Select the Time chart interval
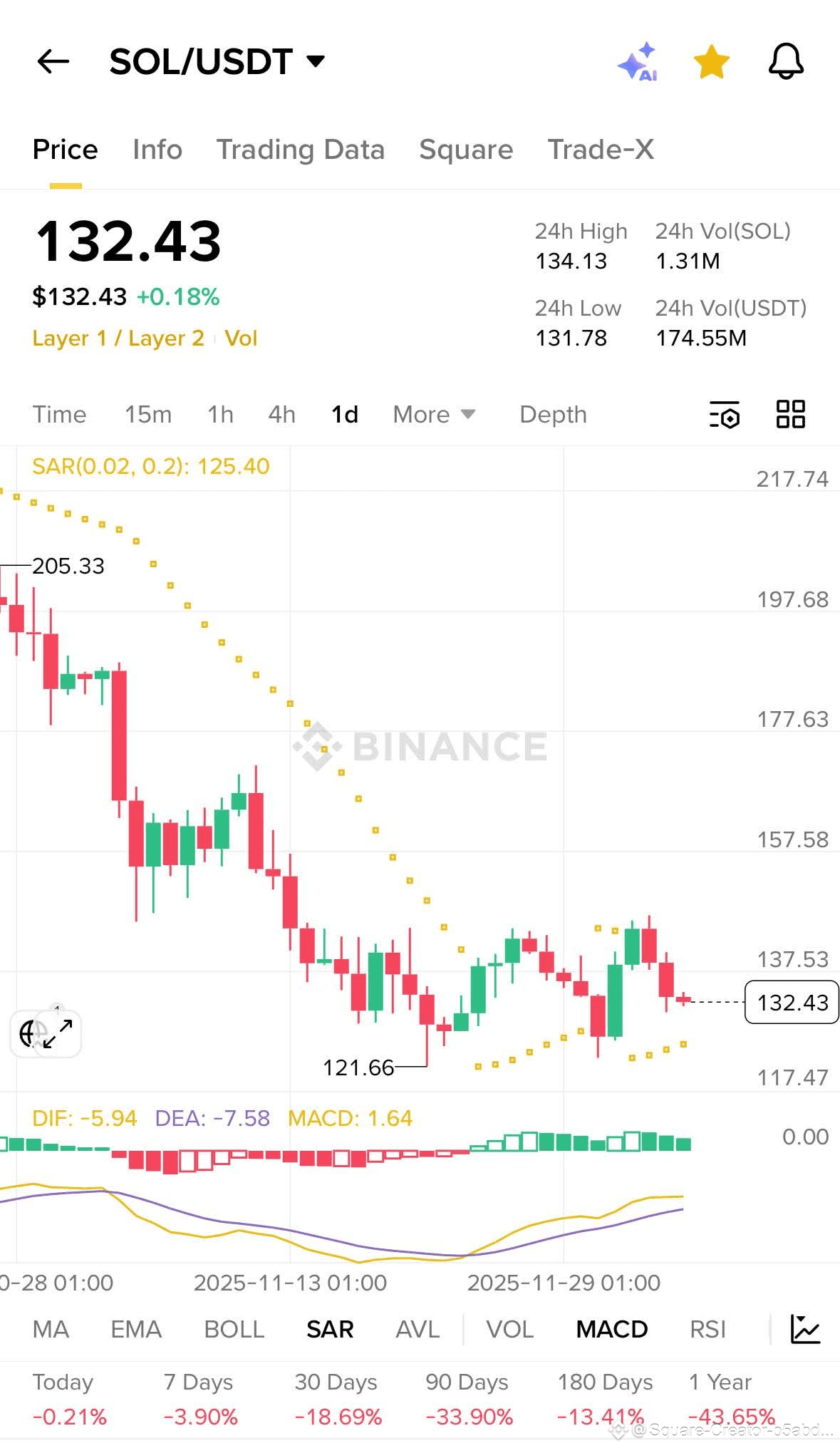The width and height of the screenshot is (840, 1448). pos(59,415)
